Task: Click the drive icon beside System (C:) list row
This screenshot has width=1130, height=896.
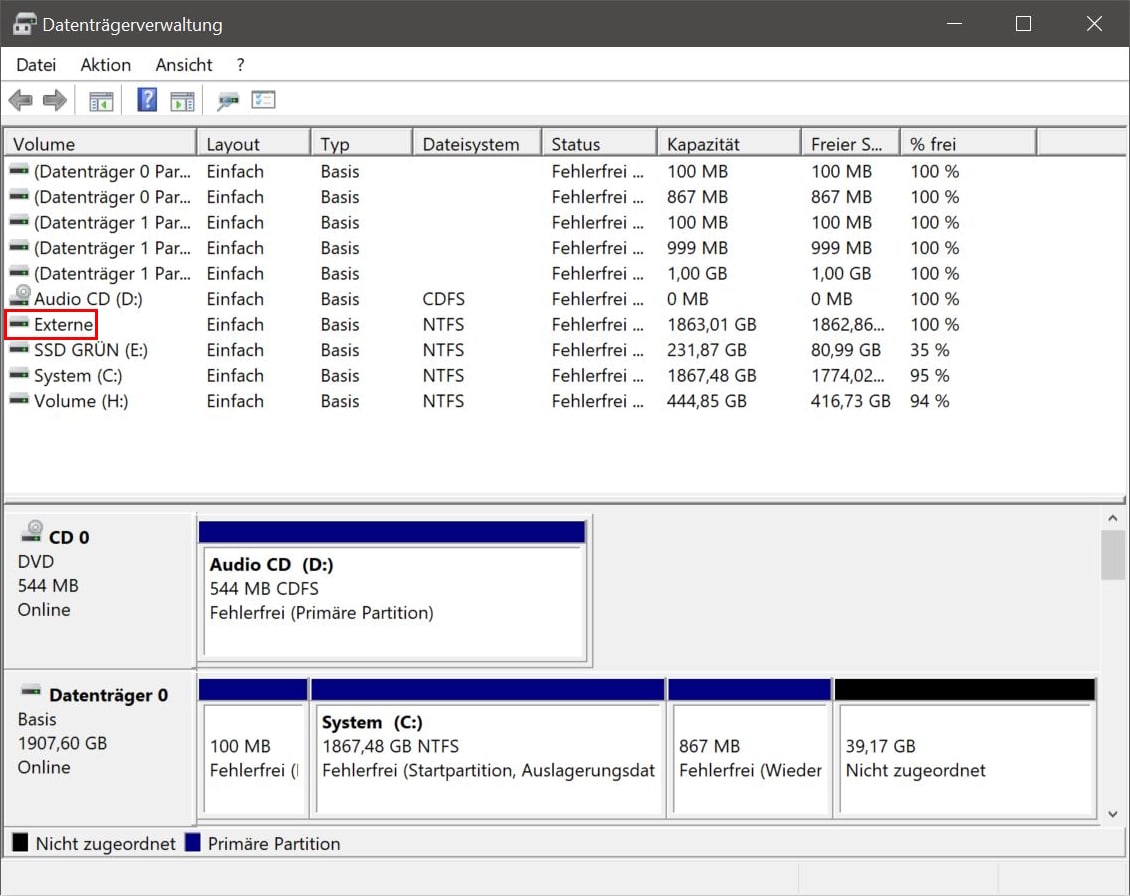Action: (19, 375)
